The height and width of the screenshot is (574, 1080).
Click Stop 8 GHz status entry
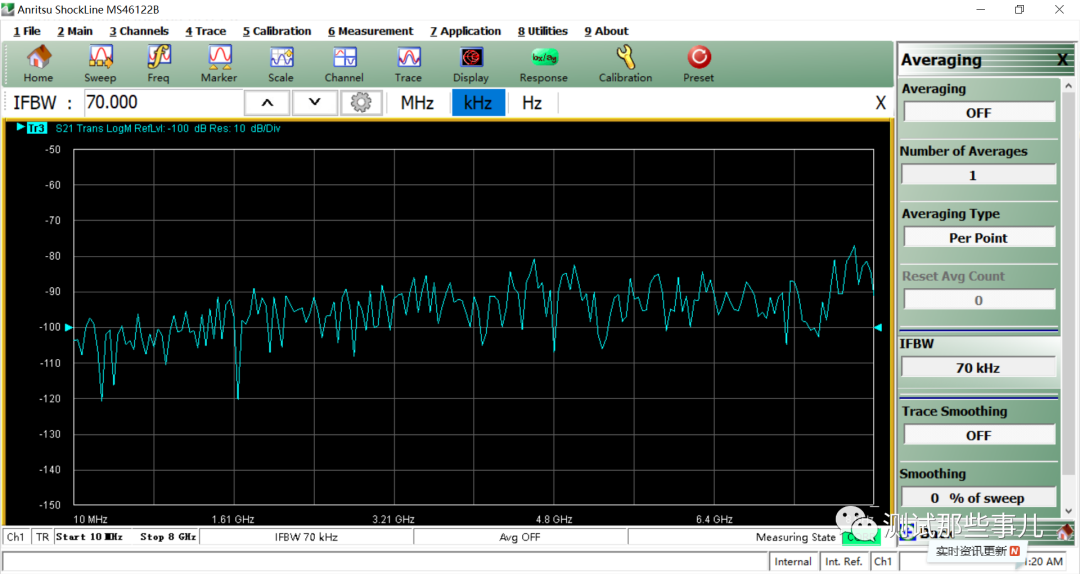(168, 537)
